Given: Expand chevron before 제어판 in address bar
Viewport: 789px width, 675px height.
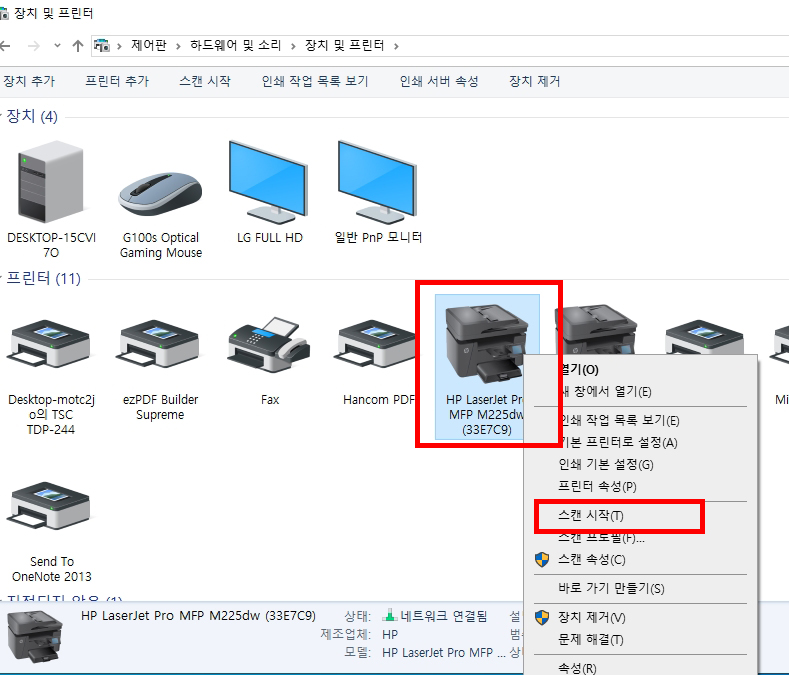Looking at the screenshot, I should point(119,46).
